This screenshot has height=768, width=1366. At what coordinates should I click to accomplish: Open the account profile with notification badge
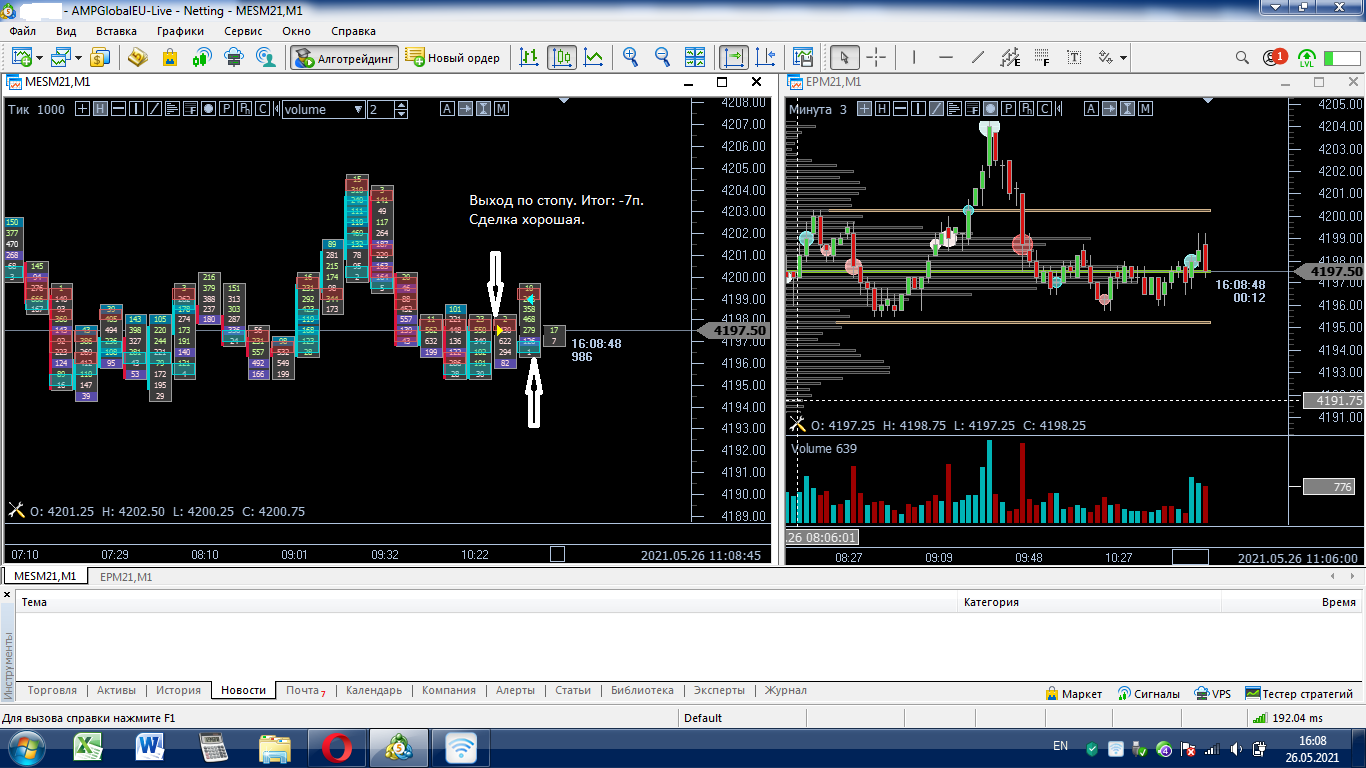tap(1274, 57)
